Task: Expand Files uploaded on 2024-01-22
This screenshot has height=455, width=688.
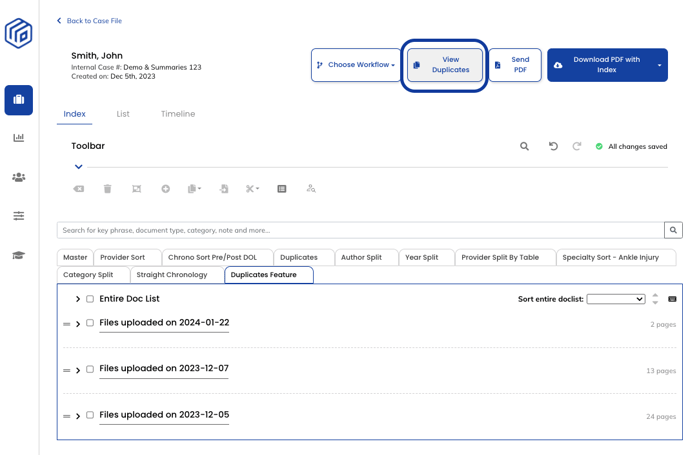Action: point(78,324)
